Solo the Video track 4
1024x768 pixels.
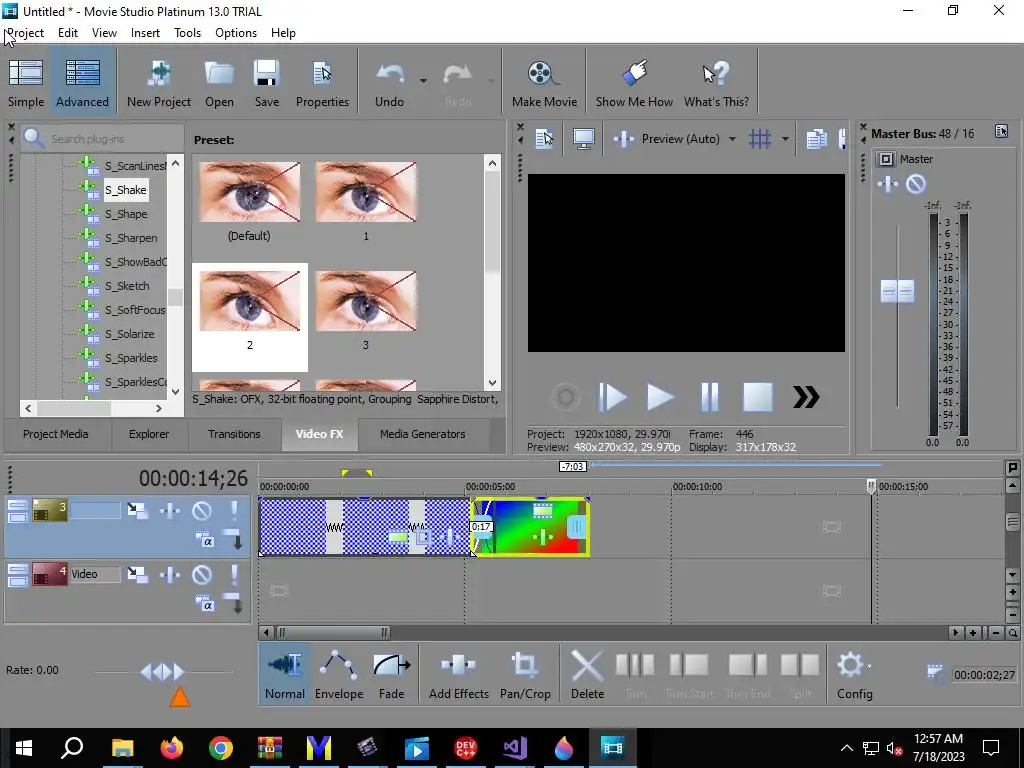tap(234, 575)
